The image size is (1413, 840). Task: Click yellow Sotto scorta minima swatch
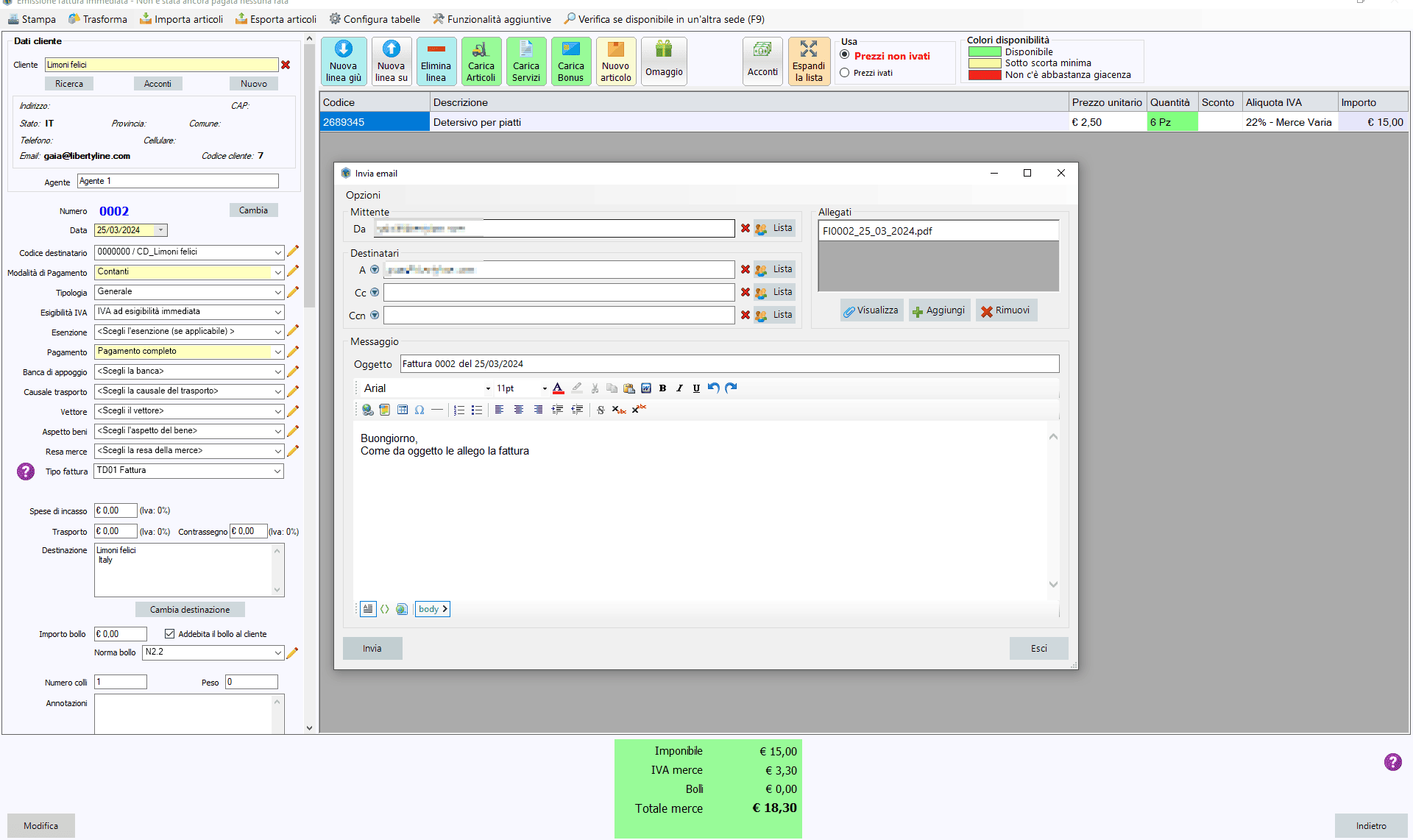[x=984, y=63]
